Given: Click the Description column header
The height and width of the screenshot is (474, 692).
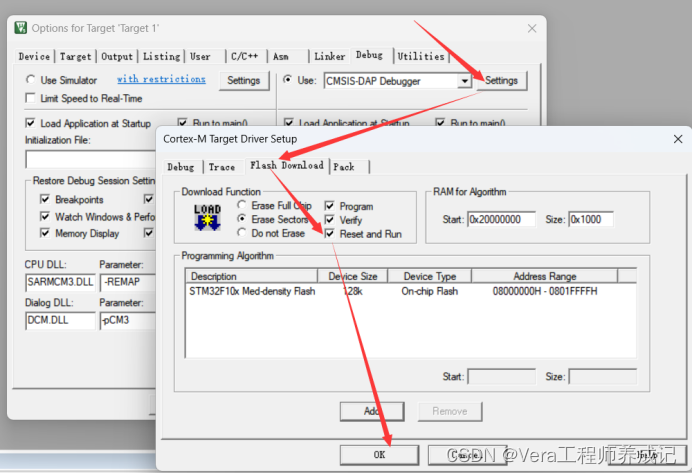Looking at the screenshot, I should [x=251, y=276].
